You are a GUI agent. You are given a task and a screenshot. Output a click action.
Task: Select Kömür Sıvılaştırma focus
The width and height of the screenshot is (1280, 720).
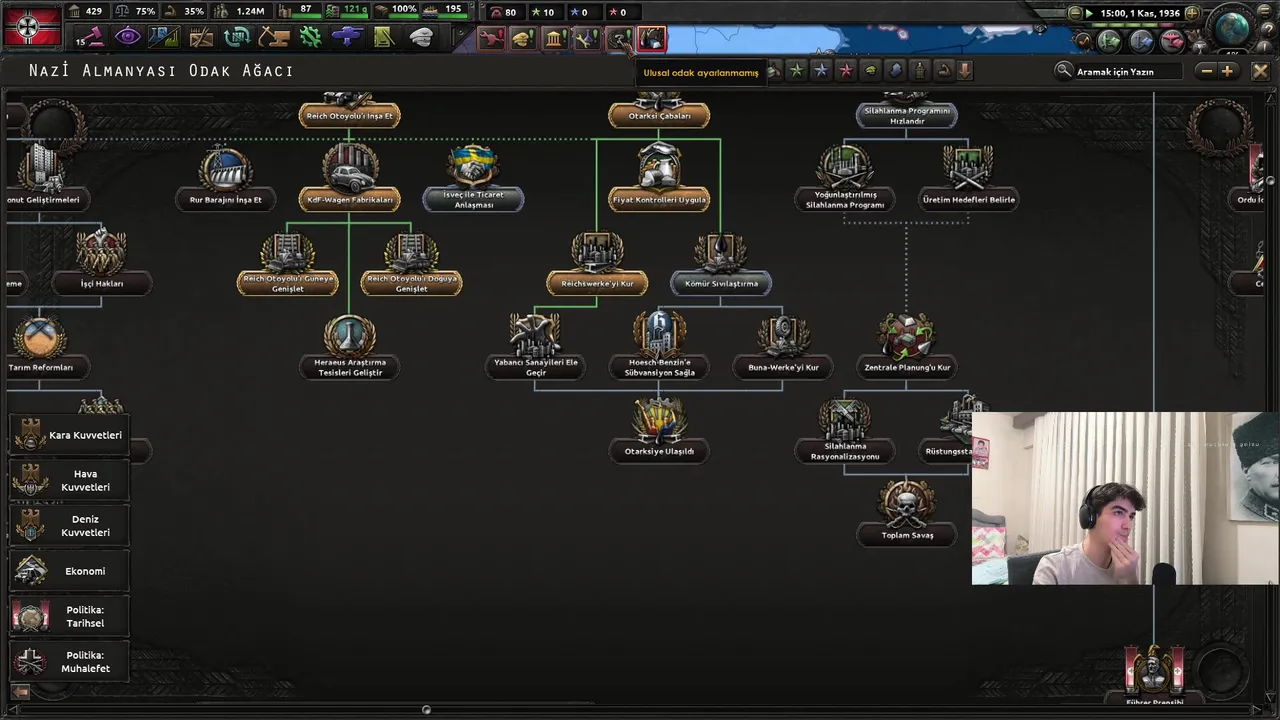click(721, 262)
